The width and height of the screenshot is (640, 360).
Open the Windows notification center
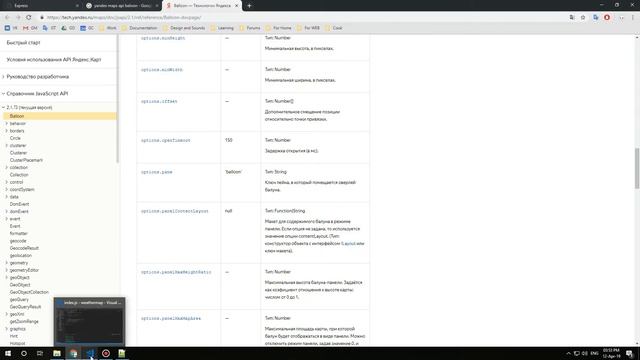(x=630, y=353)
